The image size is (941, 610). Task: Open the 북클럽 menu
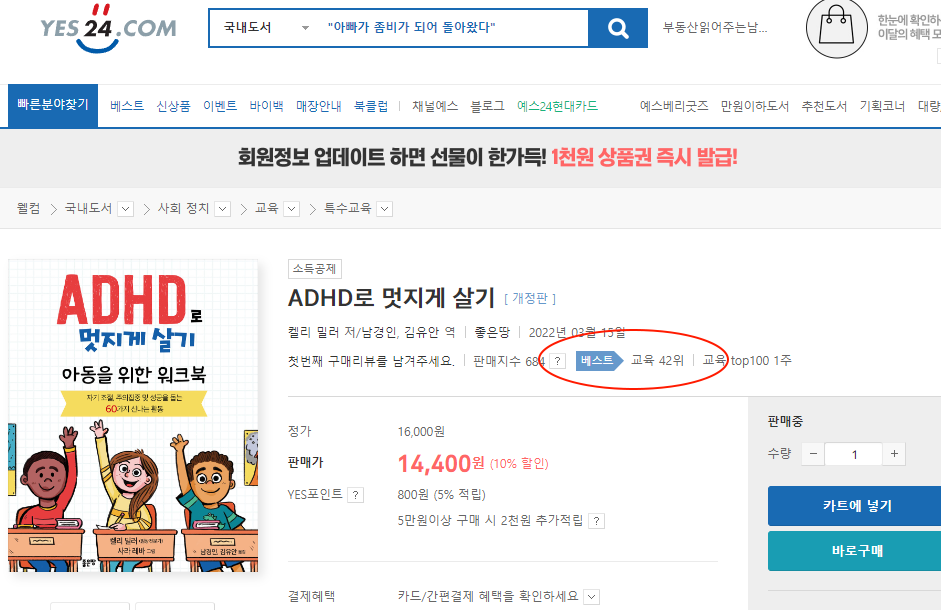(x=371, y=106)
